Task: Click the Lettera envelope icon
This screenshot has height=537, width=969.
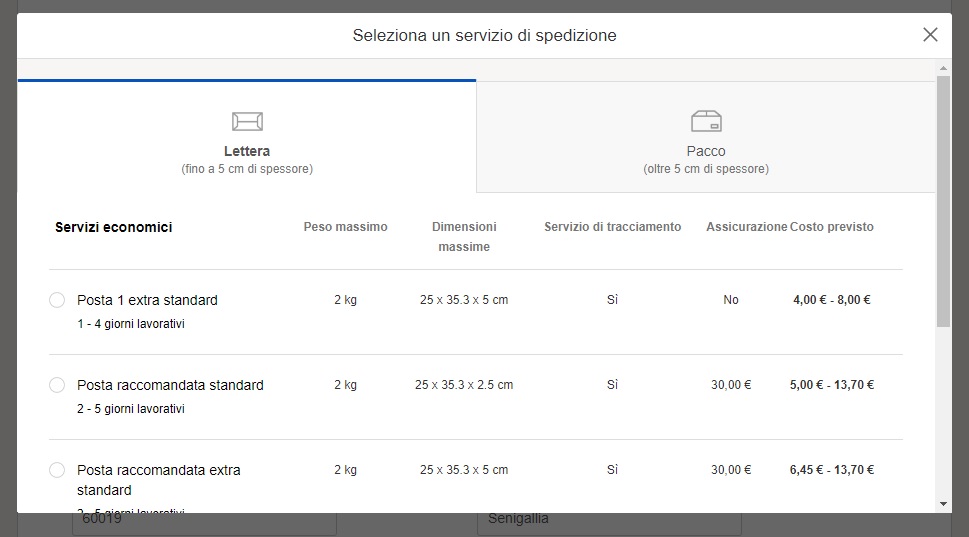Action: (247, 121)
